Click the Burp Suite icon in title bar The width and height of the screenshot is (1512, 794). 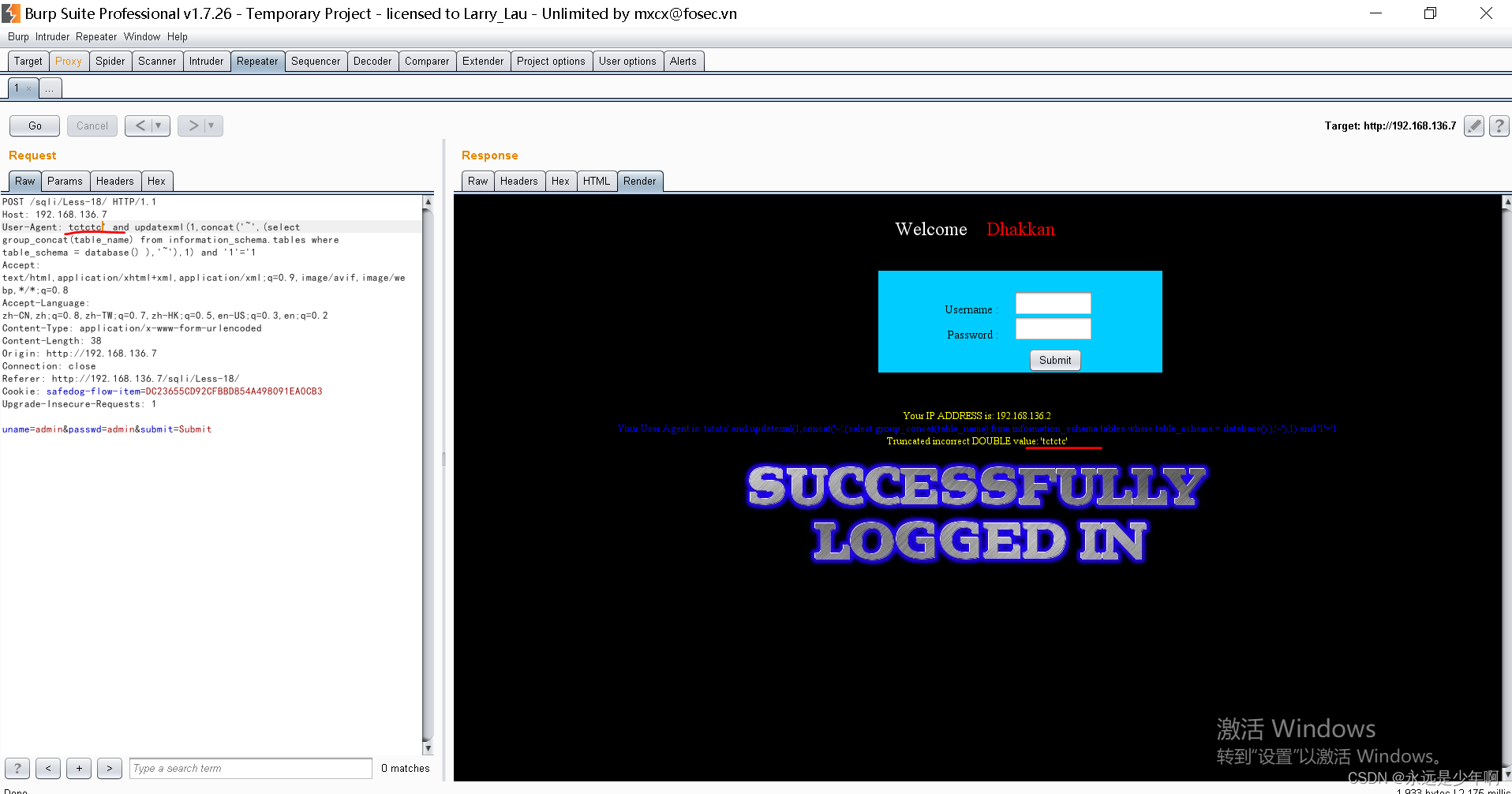point(10,13)
